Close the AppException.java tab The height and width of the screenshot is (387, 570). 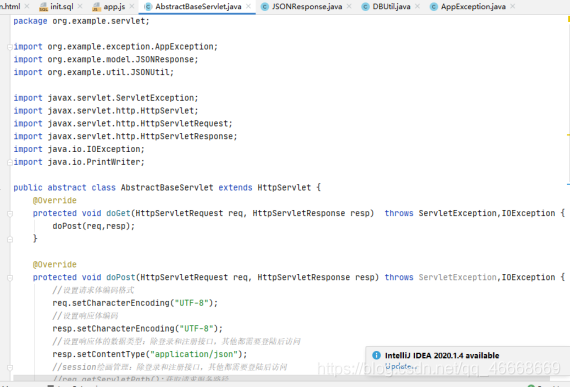513,6
